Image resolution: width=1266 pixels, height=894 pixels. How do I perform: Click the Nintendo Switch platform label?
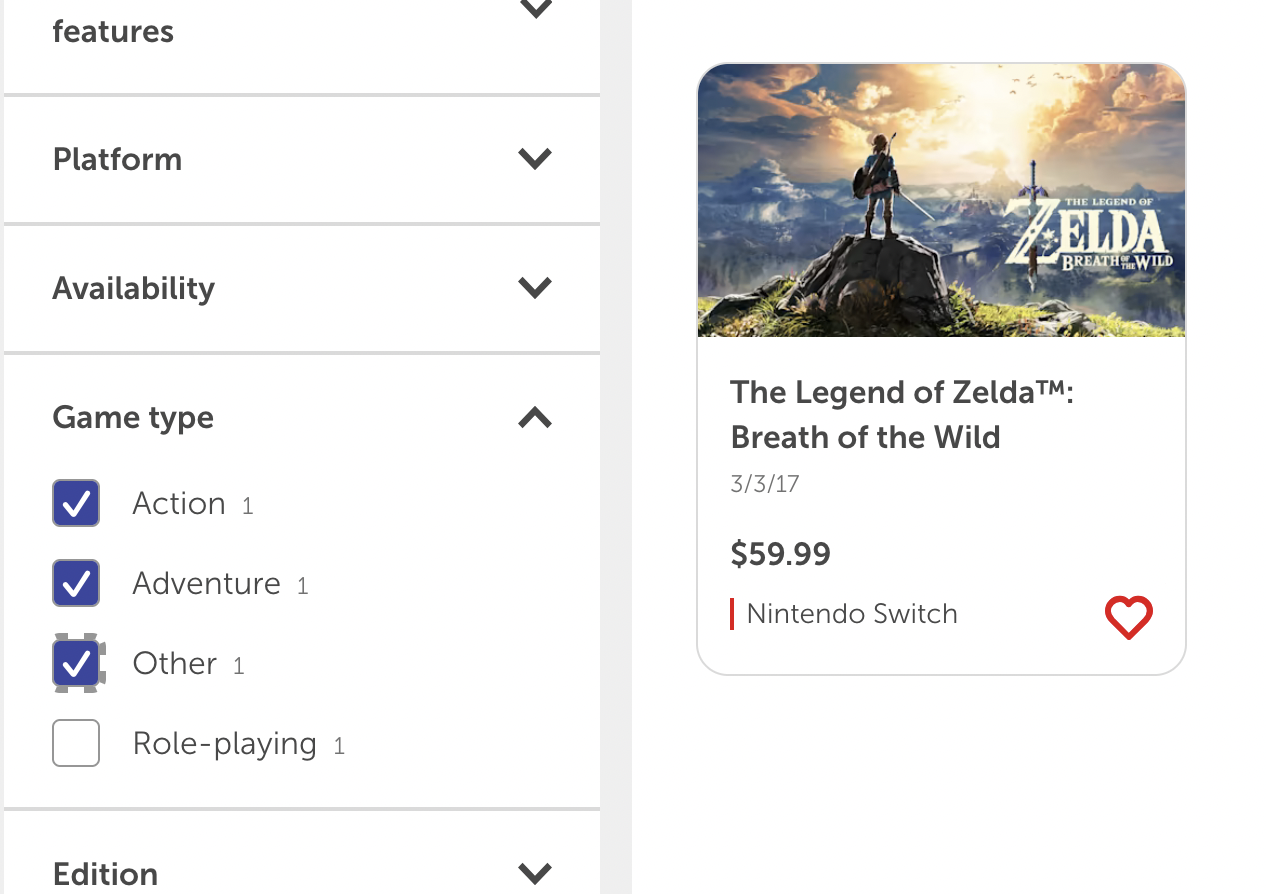tap(852, 613)
